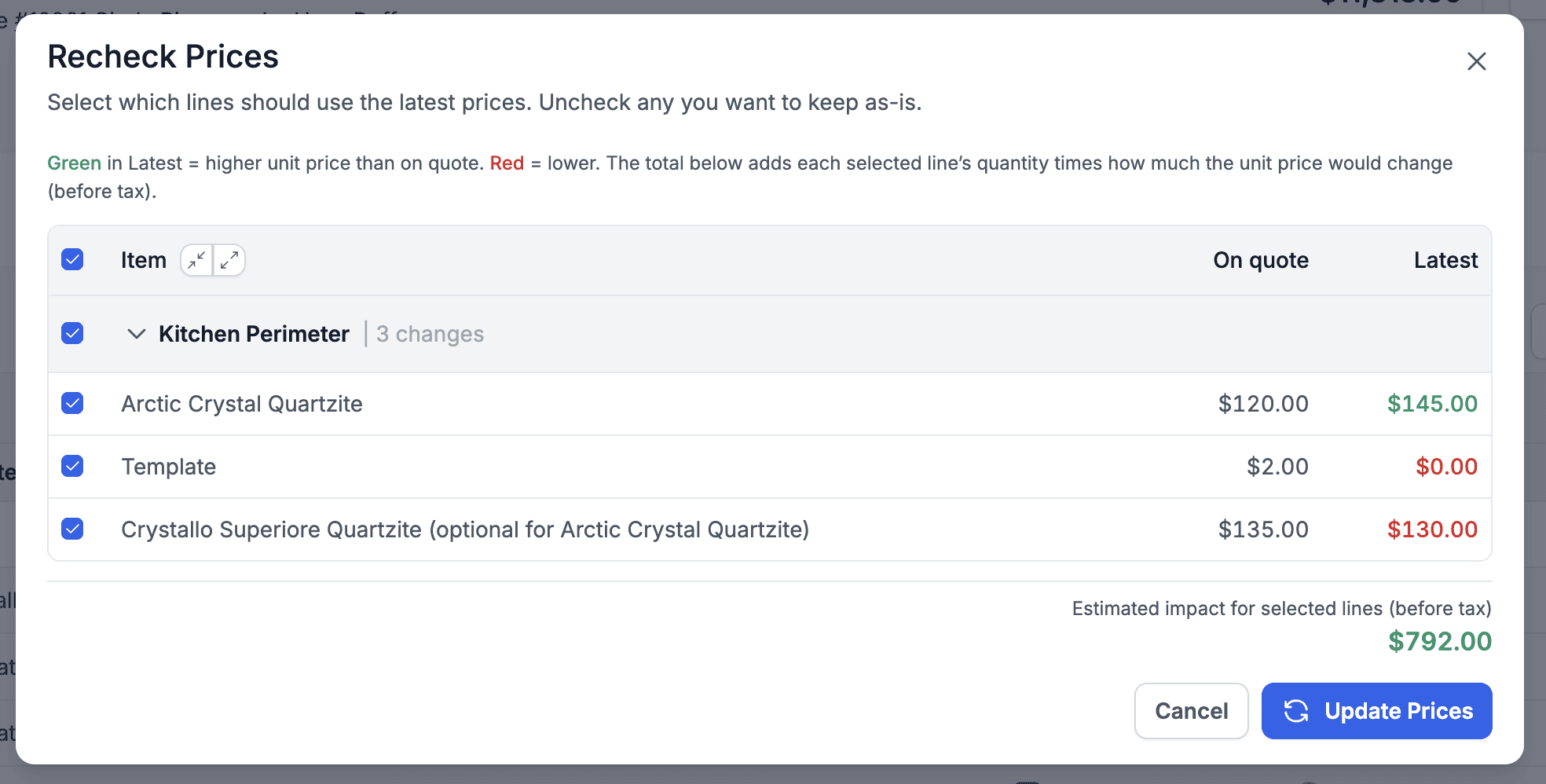Click the $792.00 estimated impact total
This screenshot has width=1546, height=784.
(x=1439, y=641)
